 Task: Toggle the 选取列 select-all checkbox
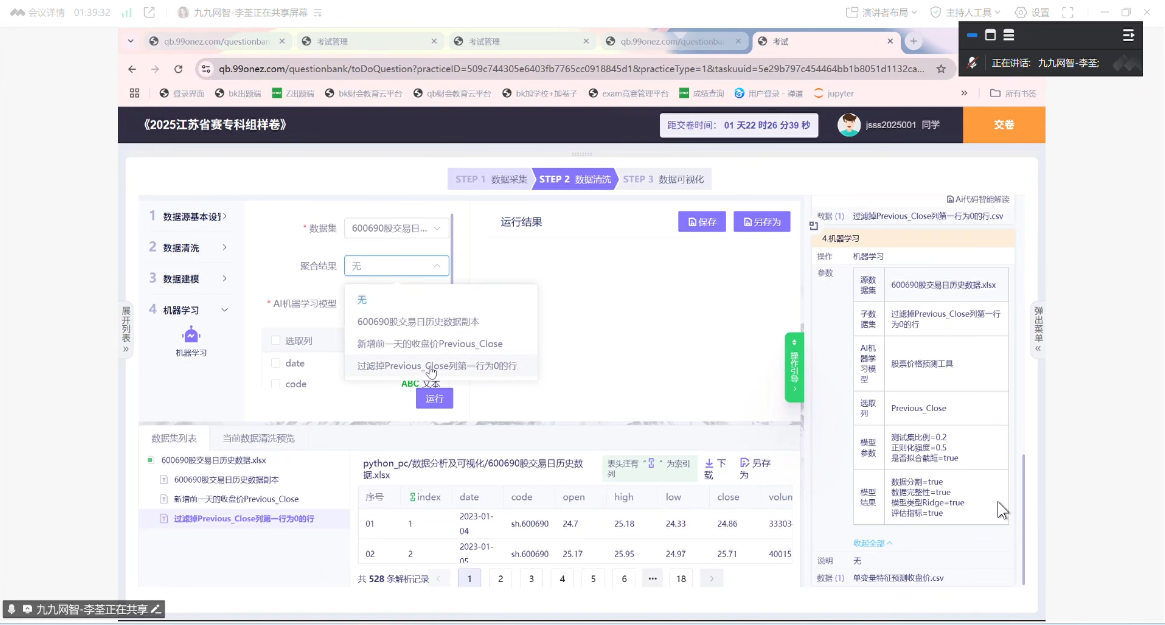pos(275,341)
